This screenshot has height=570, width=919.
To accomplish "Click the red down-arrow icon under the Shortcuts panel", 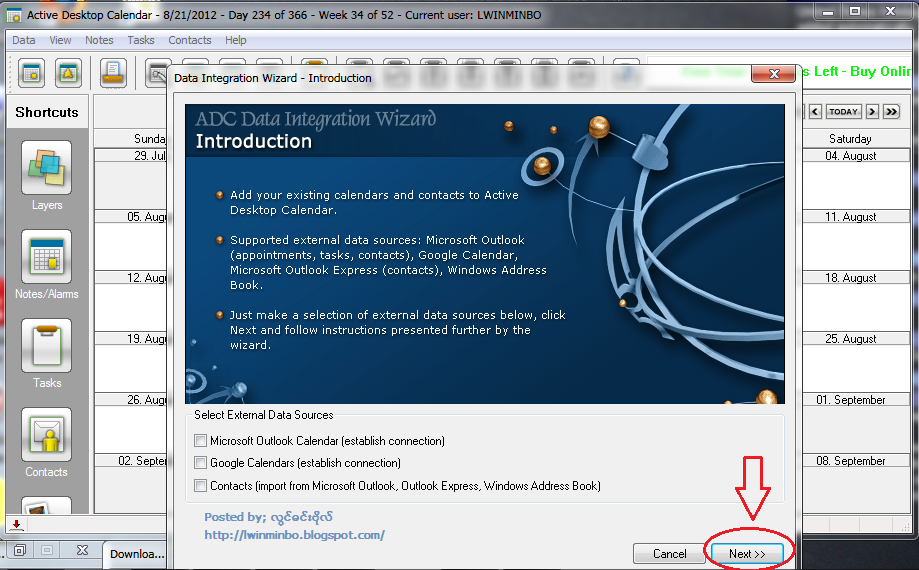I will [16, 524].
